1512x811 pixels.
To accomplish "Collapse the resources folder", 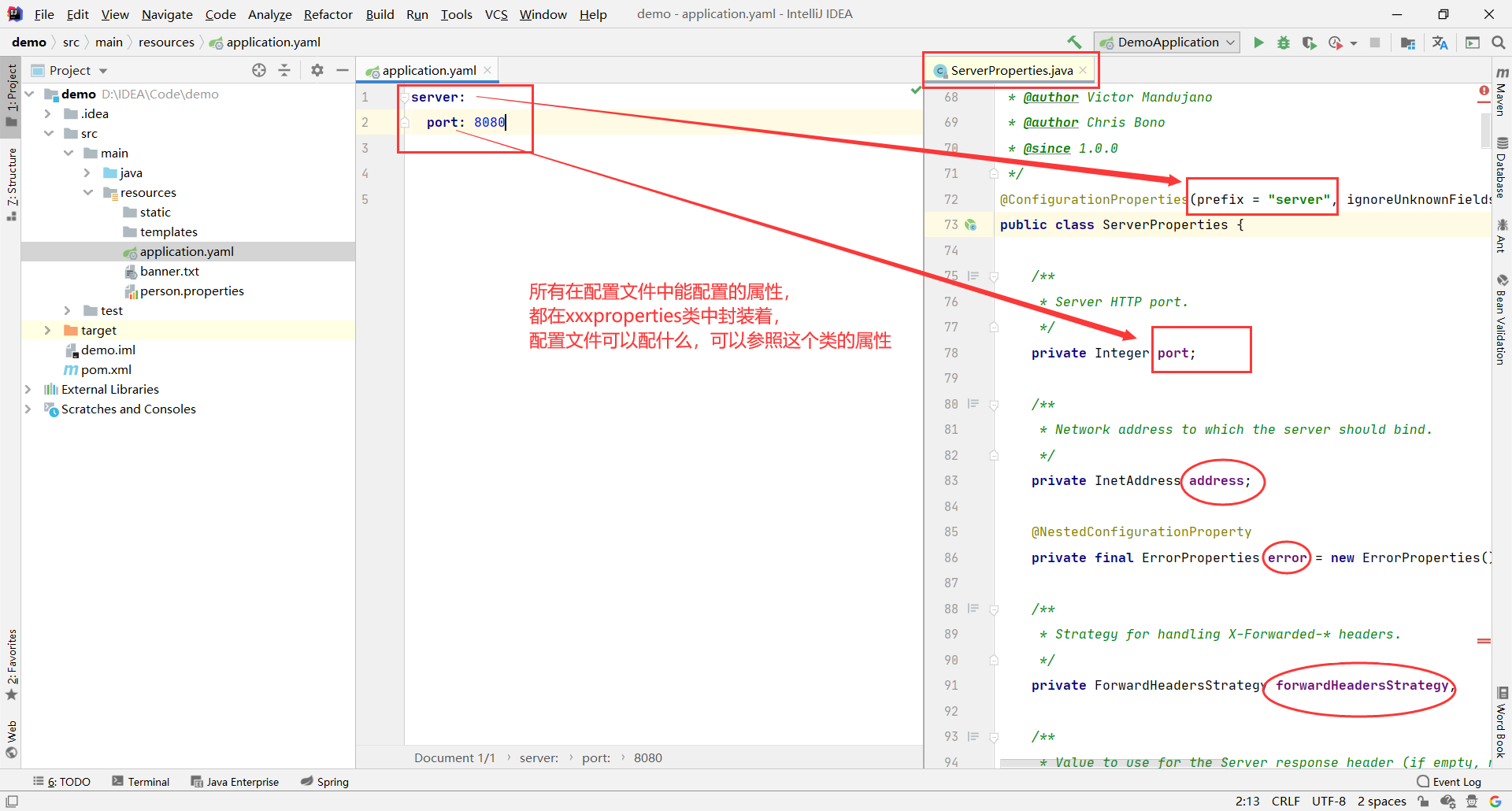I will tap(87, 192).
